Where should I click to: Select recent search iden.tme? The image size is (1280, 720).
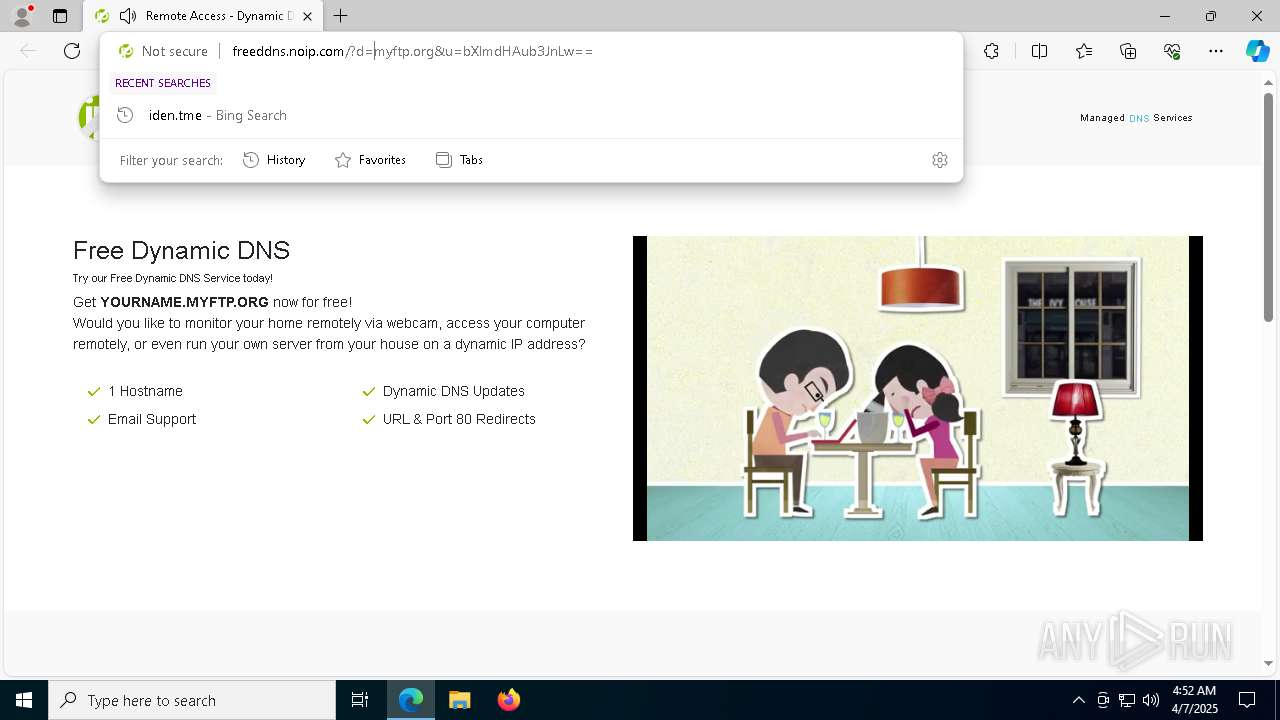click(x=531, y=115)
